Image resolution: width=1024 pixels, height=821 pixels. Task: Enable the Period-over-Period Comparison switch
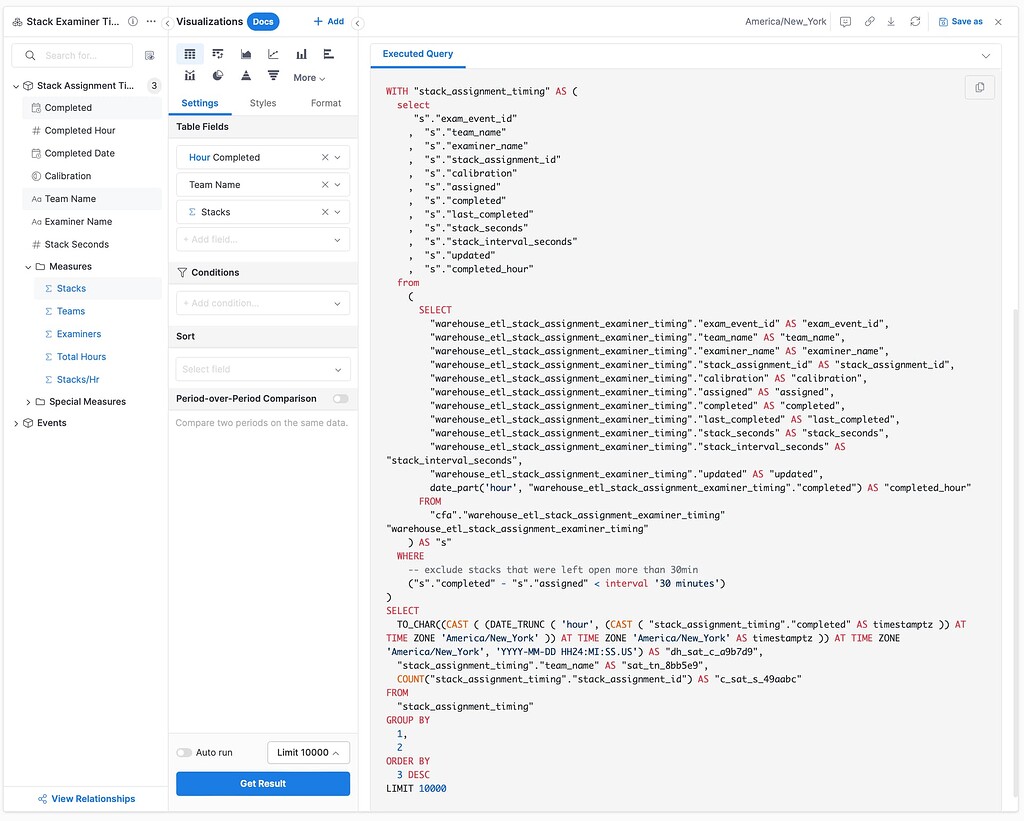341,399
